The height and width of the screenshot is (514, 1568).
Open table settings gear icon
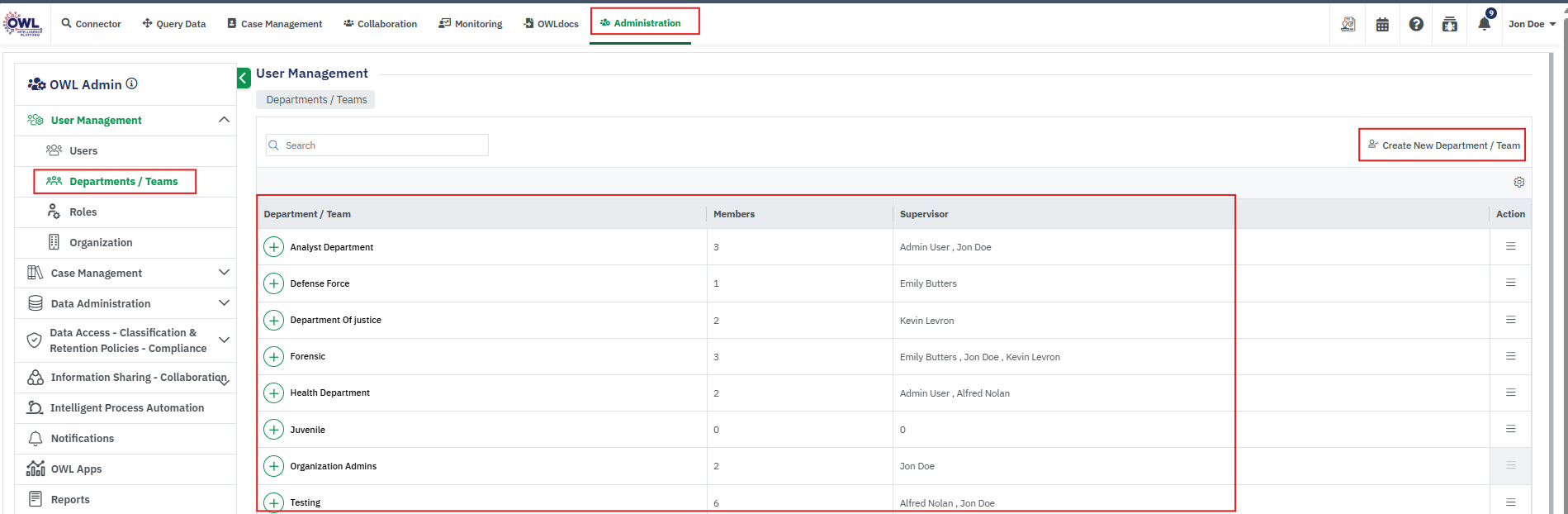click(1518, 183)
